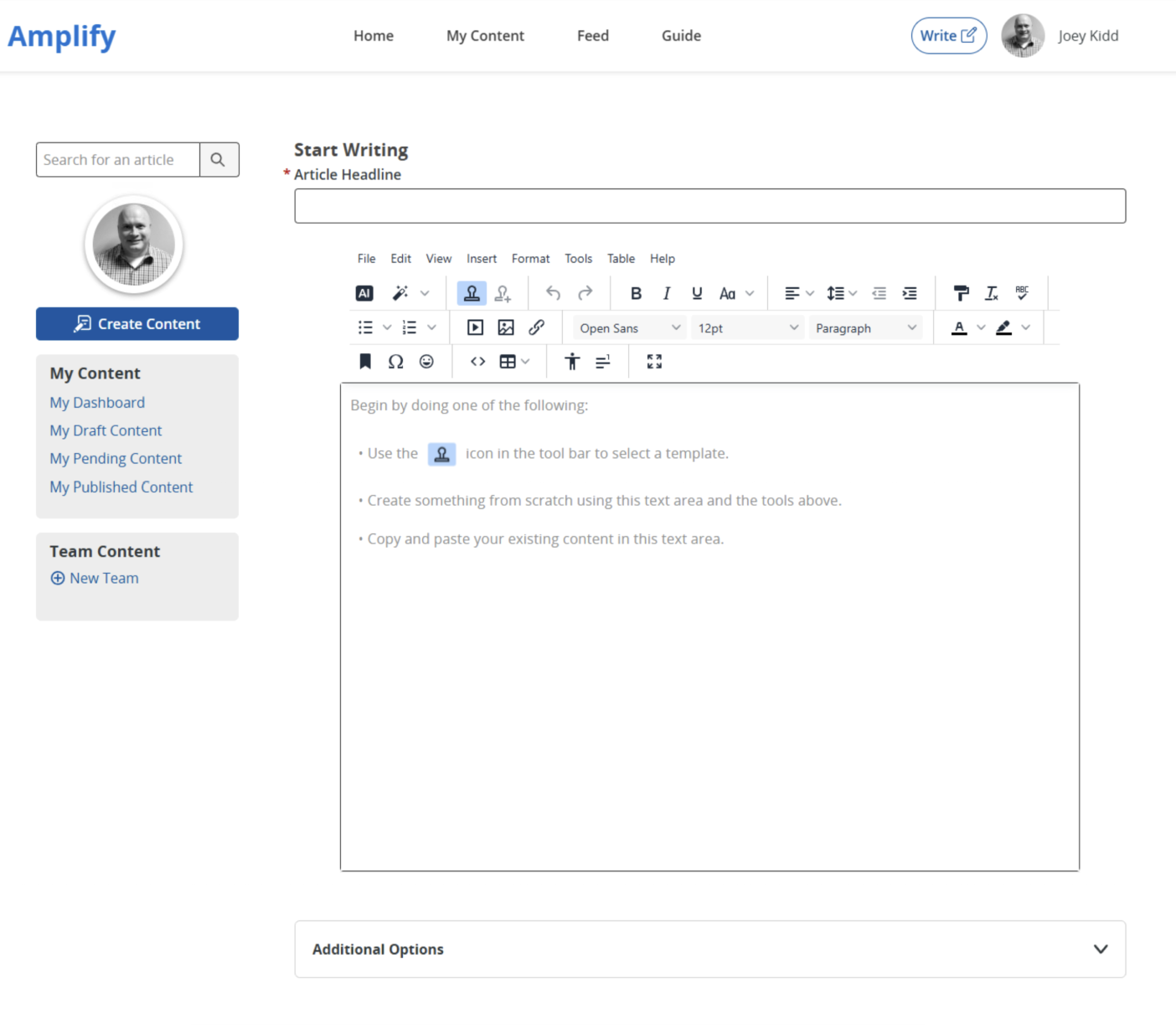Viewport: 1176px width, 1025px height.
Task: Expand the Additional Options section
Action: point(709,950)
